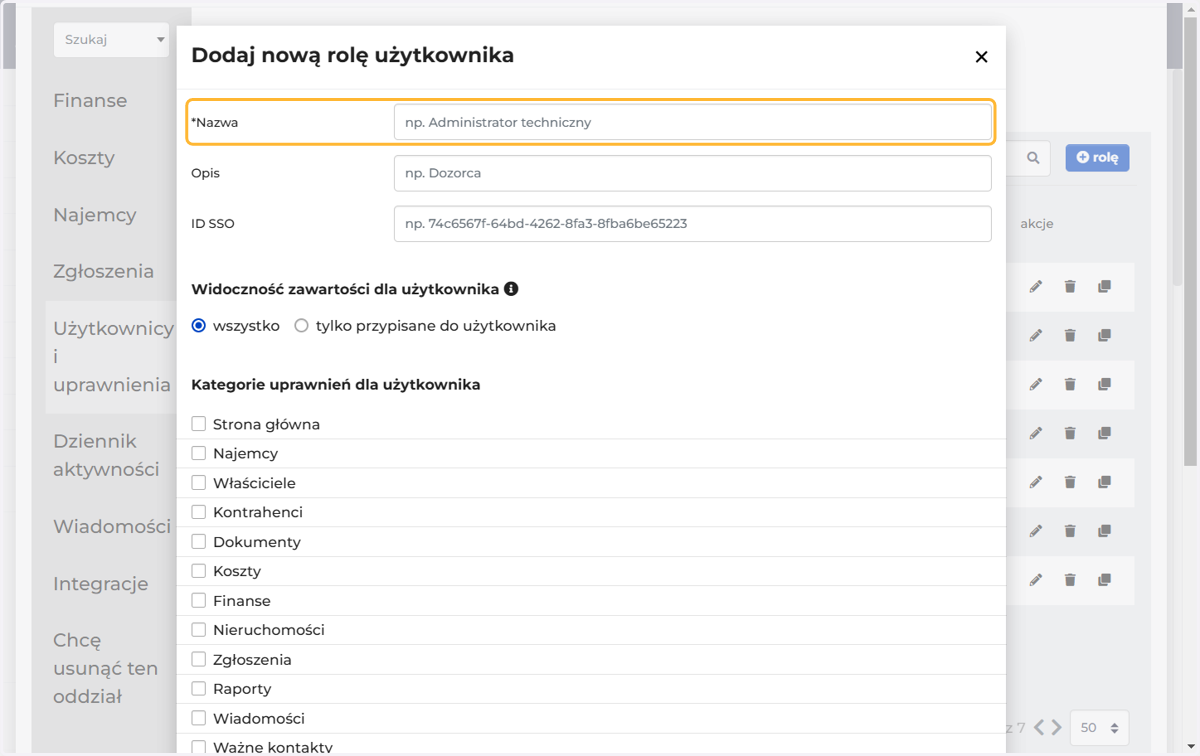Viewport: 1200px width, 756px height.
Task: Click the Nazwa role name input field
Action: (692, 122)
